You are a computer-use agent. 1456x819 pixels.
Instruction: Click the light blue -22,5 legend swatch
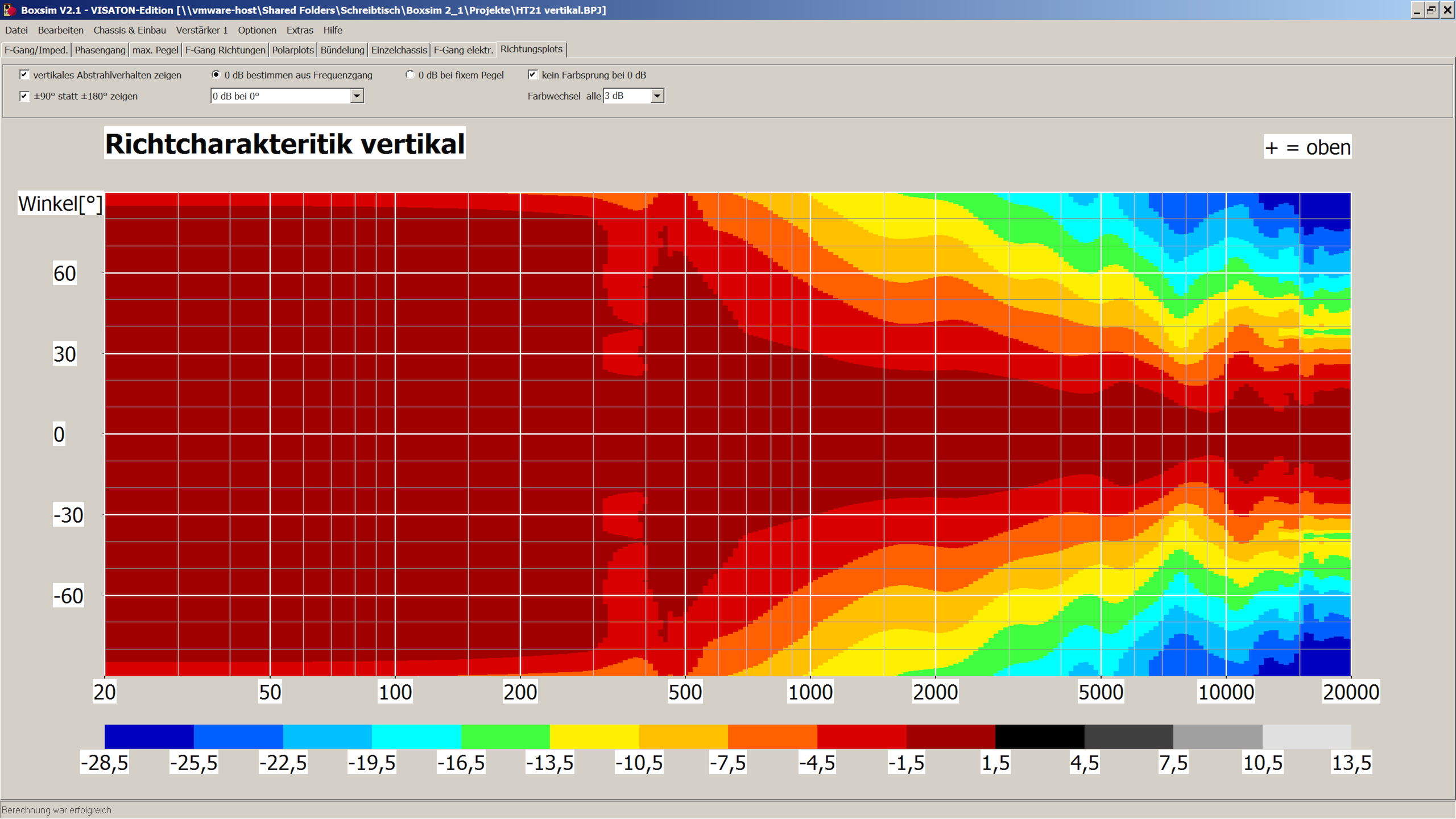coord(328,737)
